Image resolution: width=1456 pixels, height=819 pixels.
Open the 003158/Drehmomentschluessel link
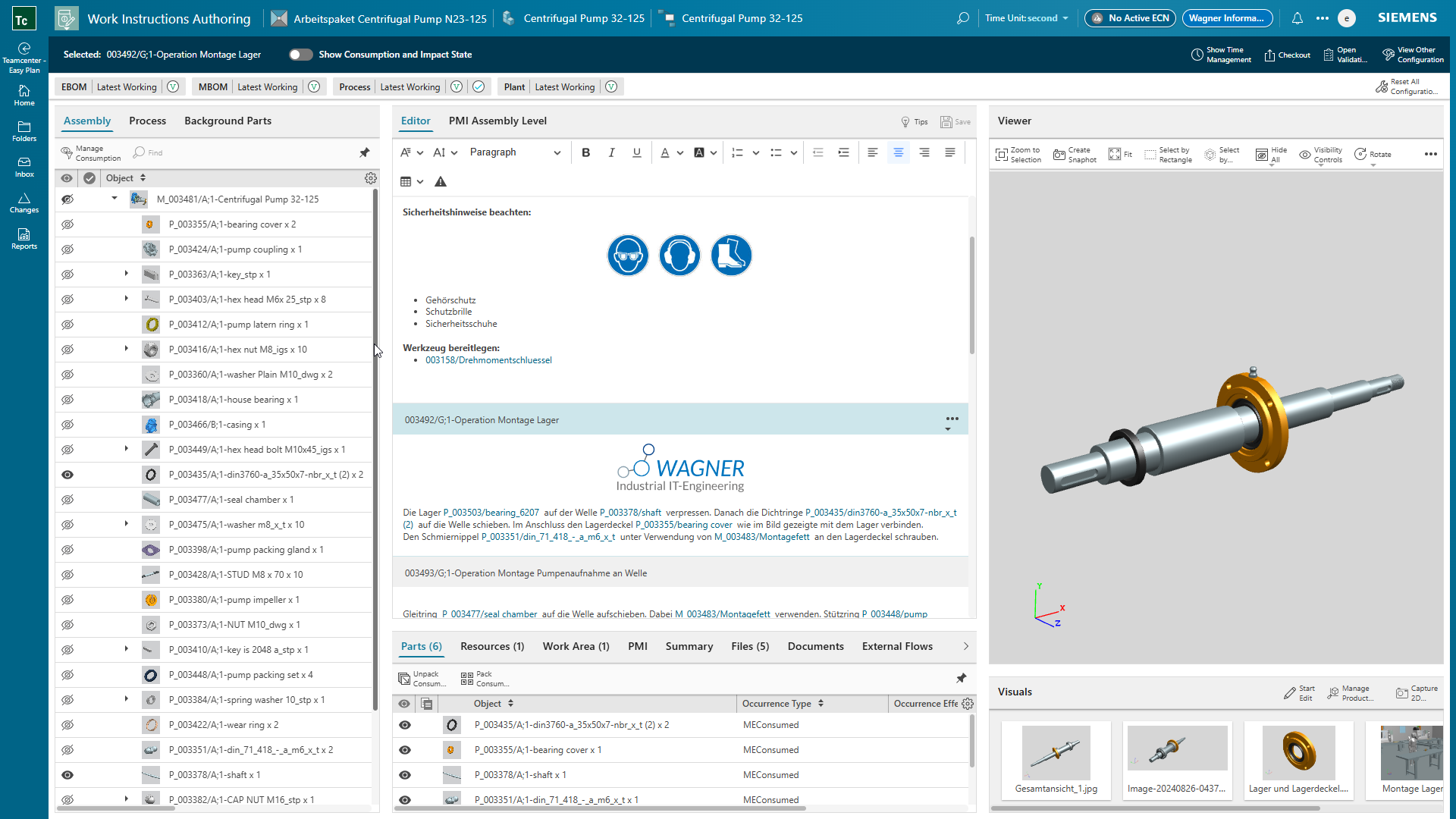[488, 360]
